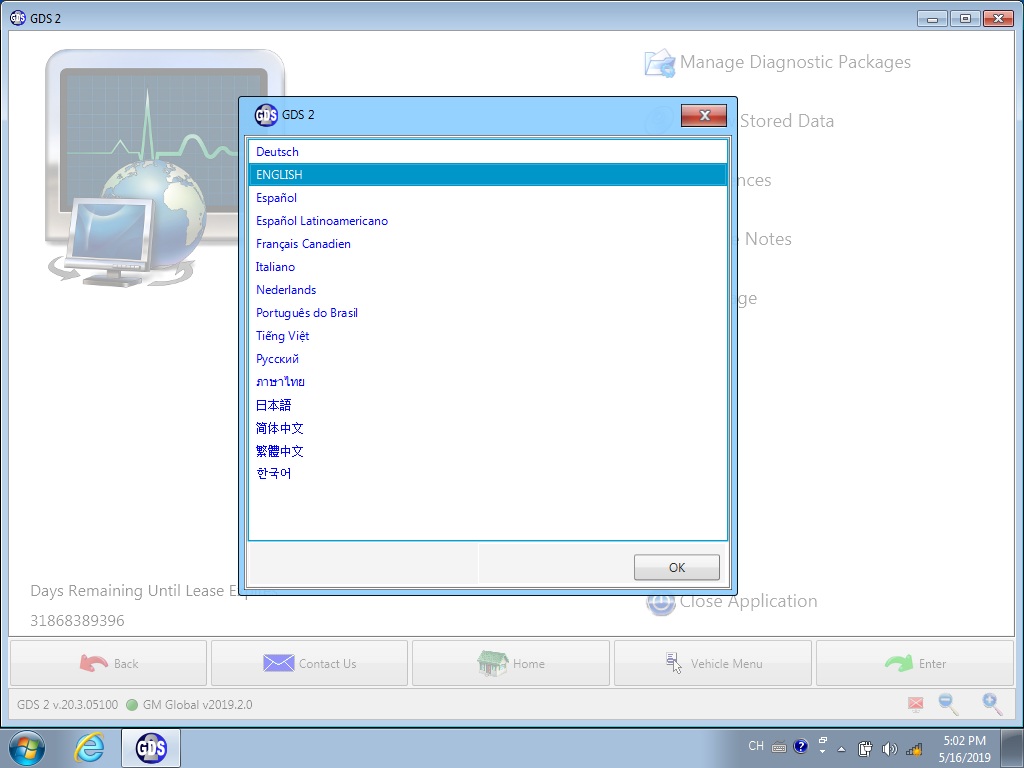Viewport: 1024px width, 768px height.
Task: Click the Manage Diagnostic Packages folder icon
Action: pos(660,63)
